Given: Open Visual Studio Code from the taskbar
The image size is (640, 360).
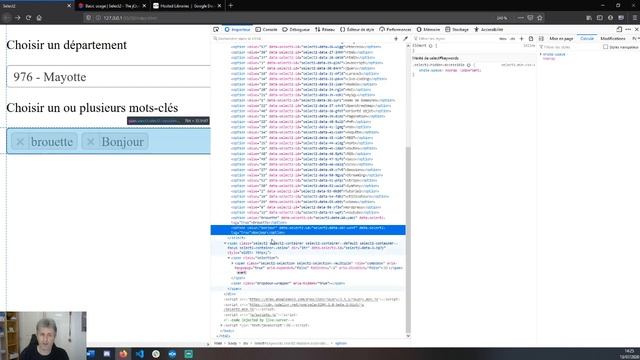Looking at the screenshot, I should click(x=140, y=354).
